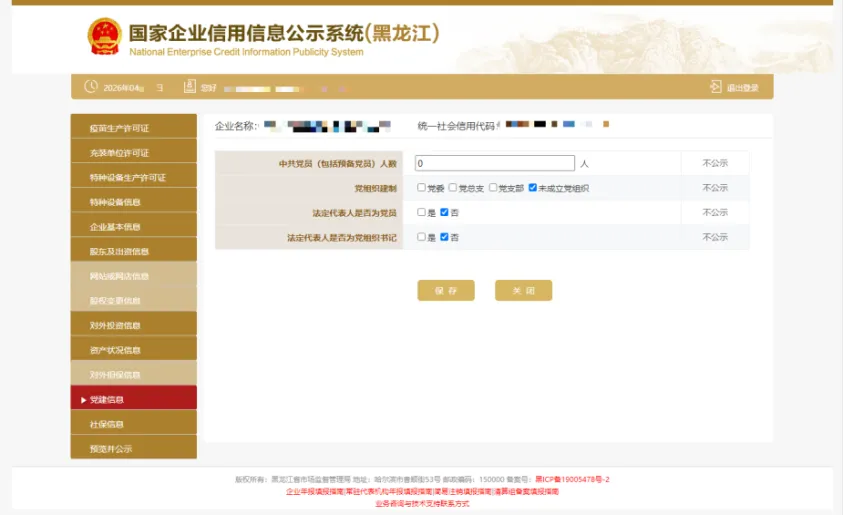
Task: Select the 党建信息 sidebar item
Action: [133, 399]
